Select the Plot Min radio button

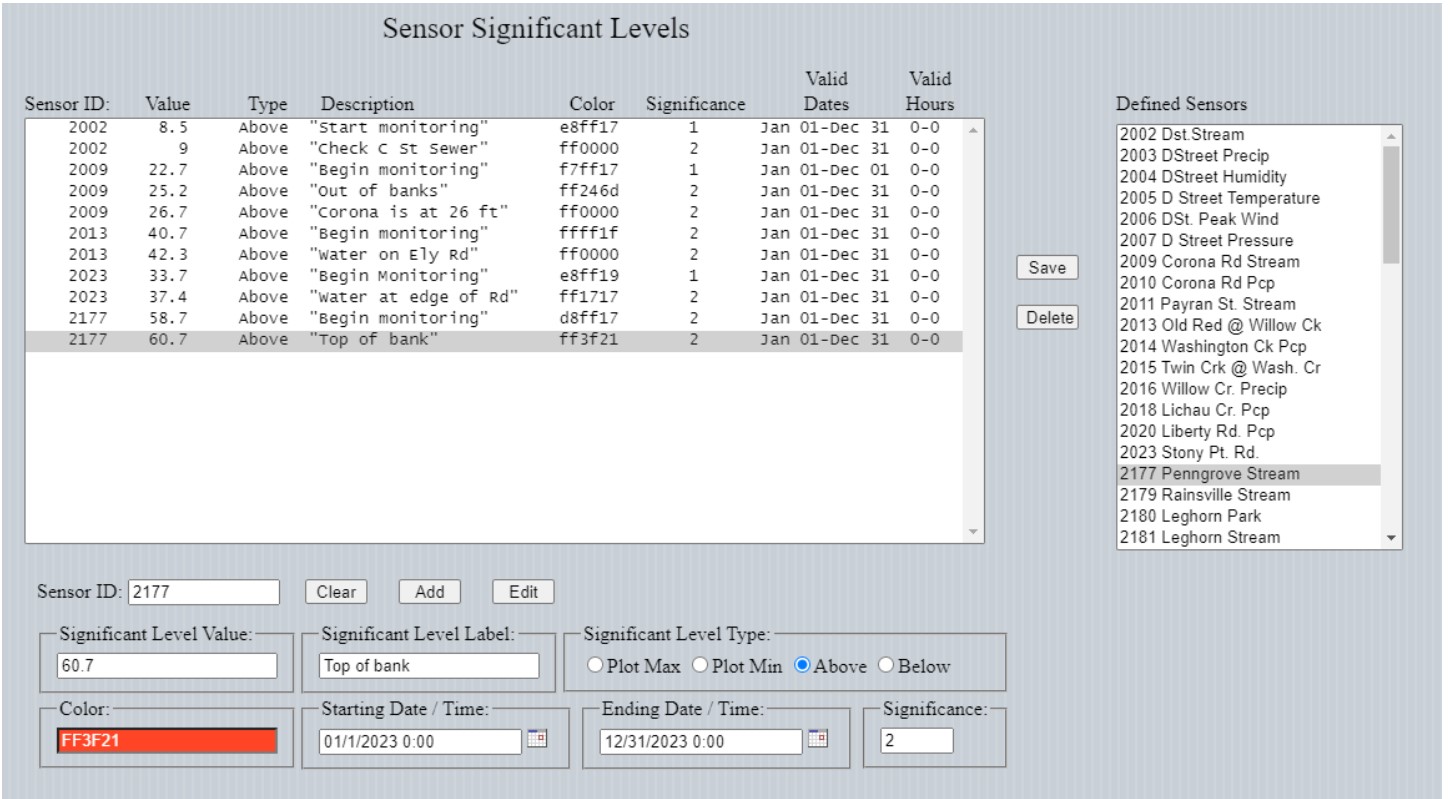click(x=700, y=666)
